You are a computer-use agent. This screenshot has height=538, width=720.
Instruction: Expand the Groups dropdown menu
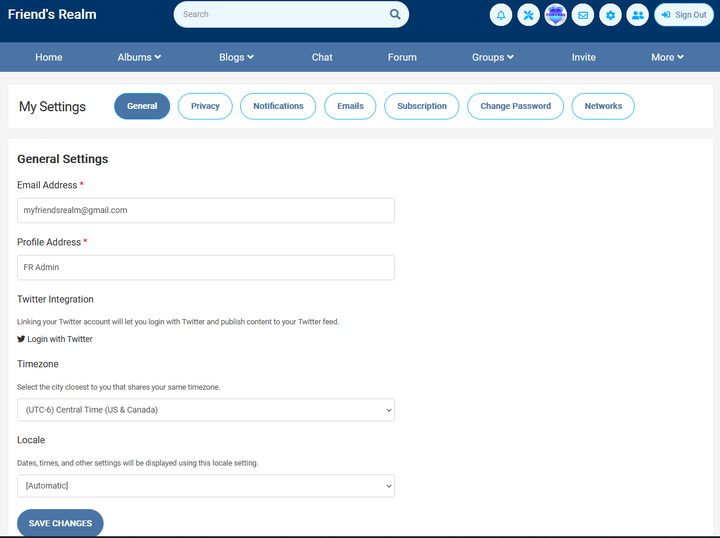click(x=493, y=57)
